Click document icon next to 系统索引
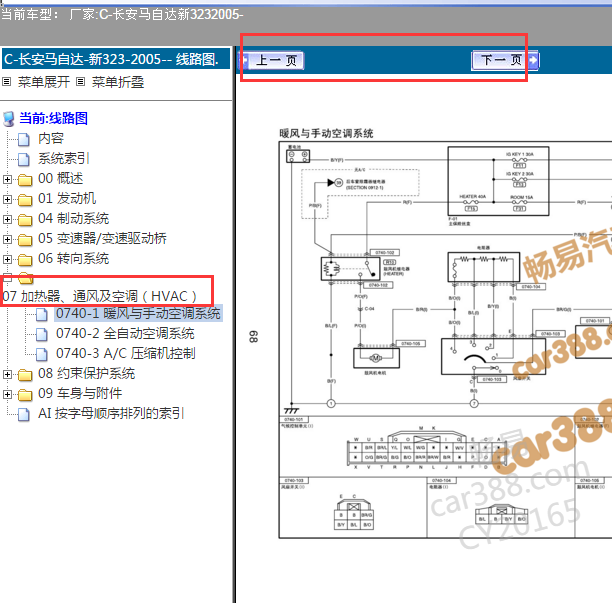612x603 pixels. click(24, 159)
